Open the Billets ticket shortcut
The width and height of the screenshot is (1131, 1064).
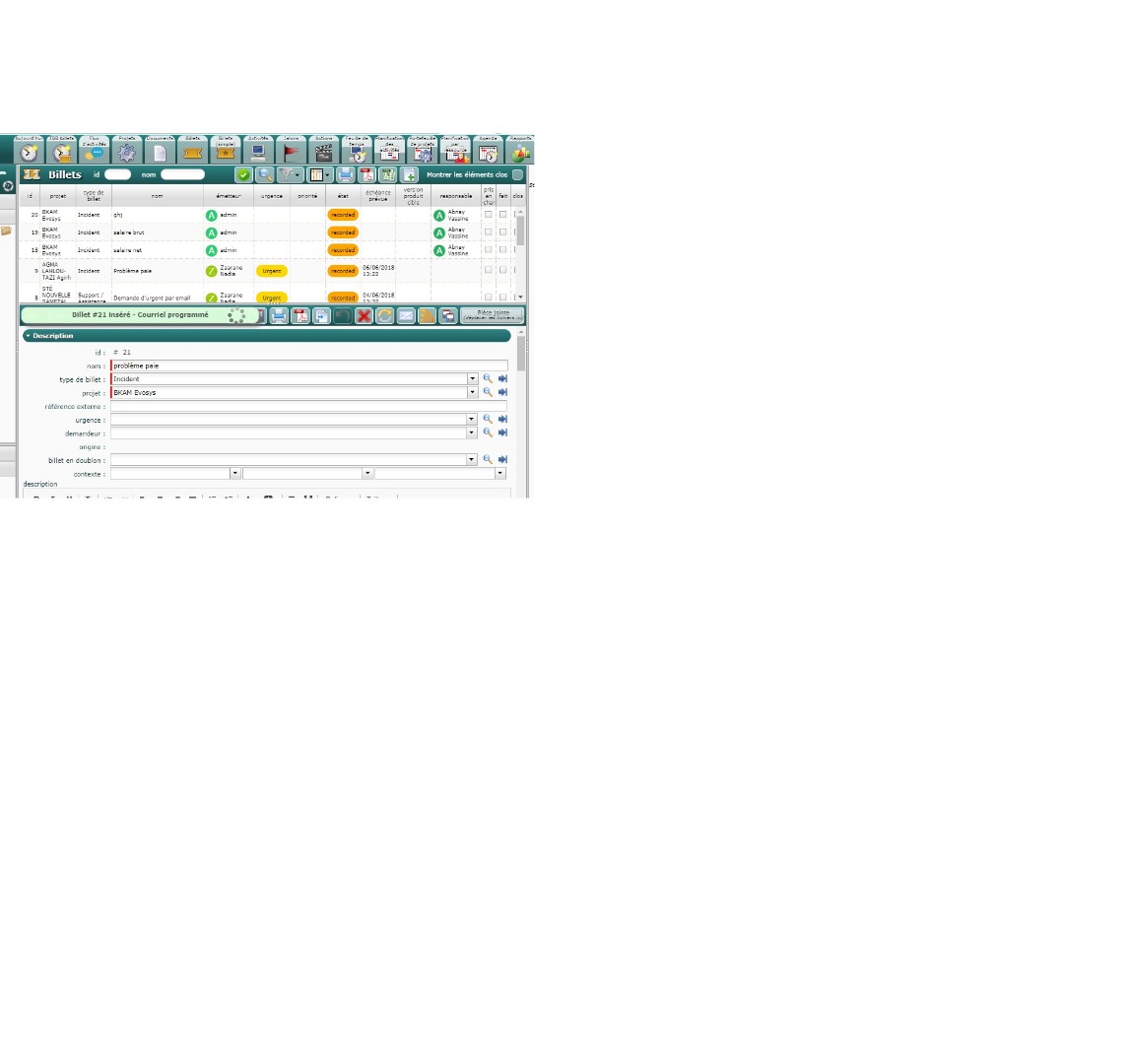(192, 150)
